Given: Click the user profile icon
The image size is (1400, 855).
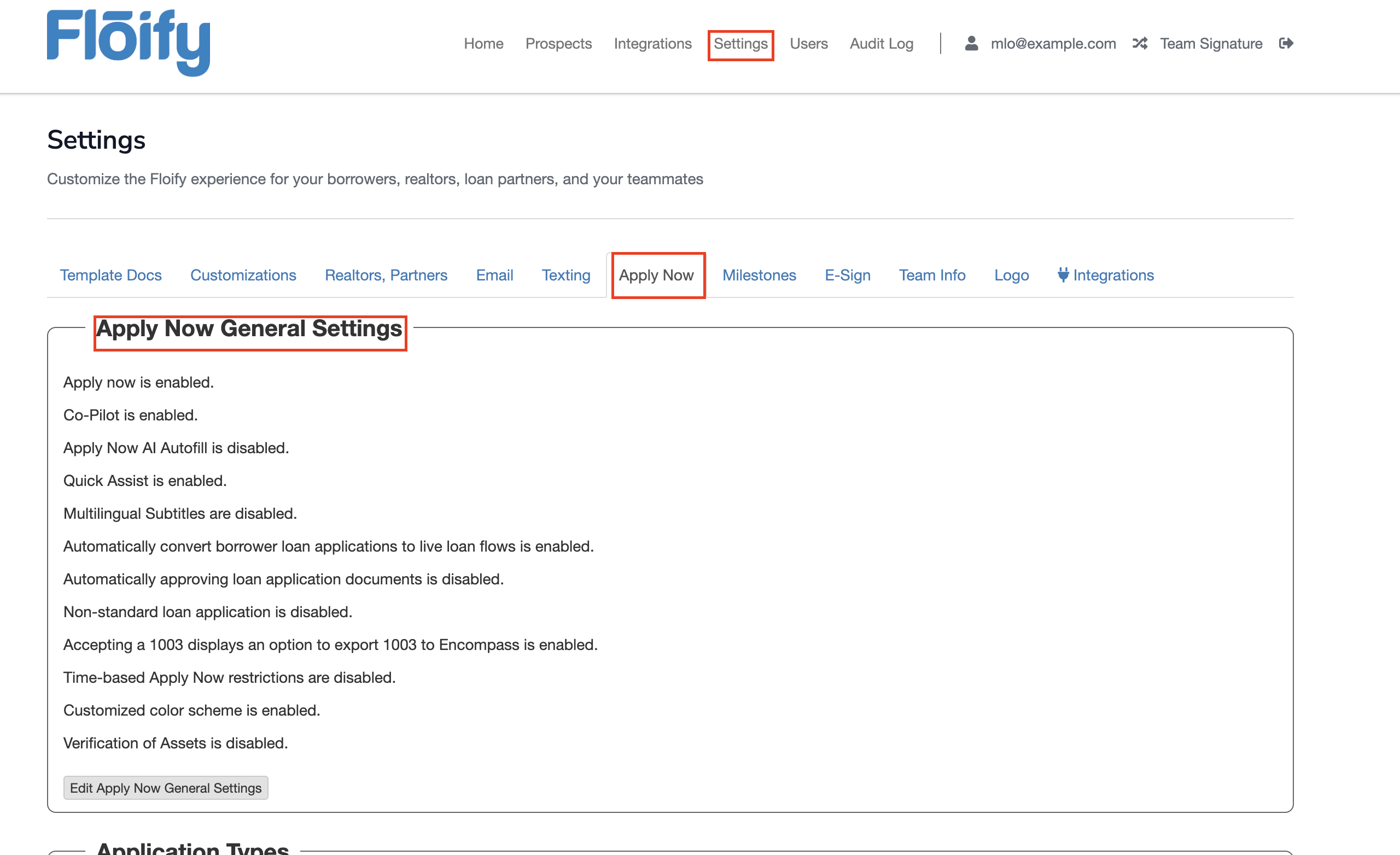Looking at the screenshot, I should (x=971, y=44).
